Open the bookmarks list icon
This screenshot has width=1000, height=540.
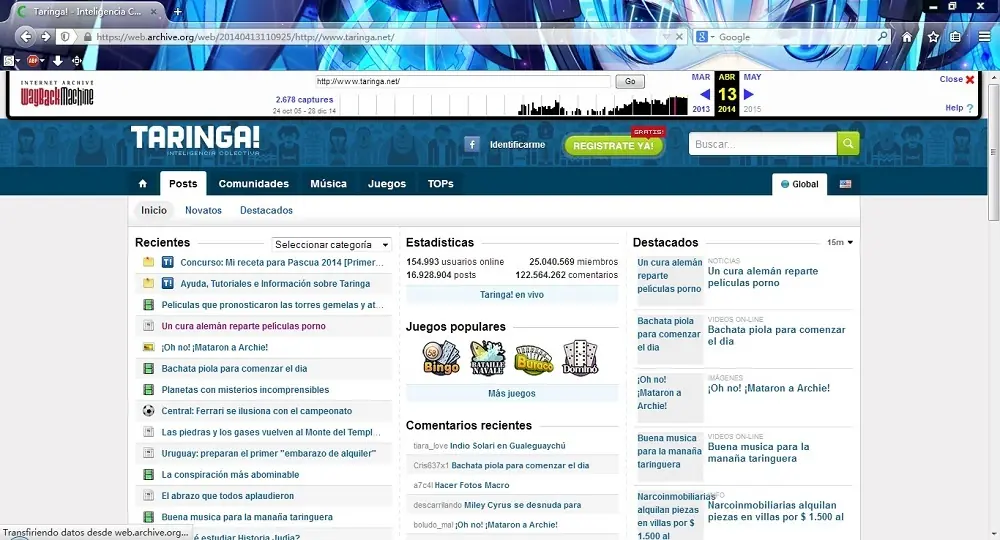pyautogui.click(x=955, y=37)
